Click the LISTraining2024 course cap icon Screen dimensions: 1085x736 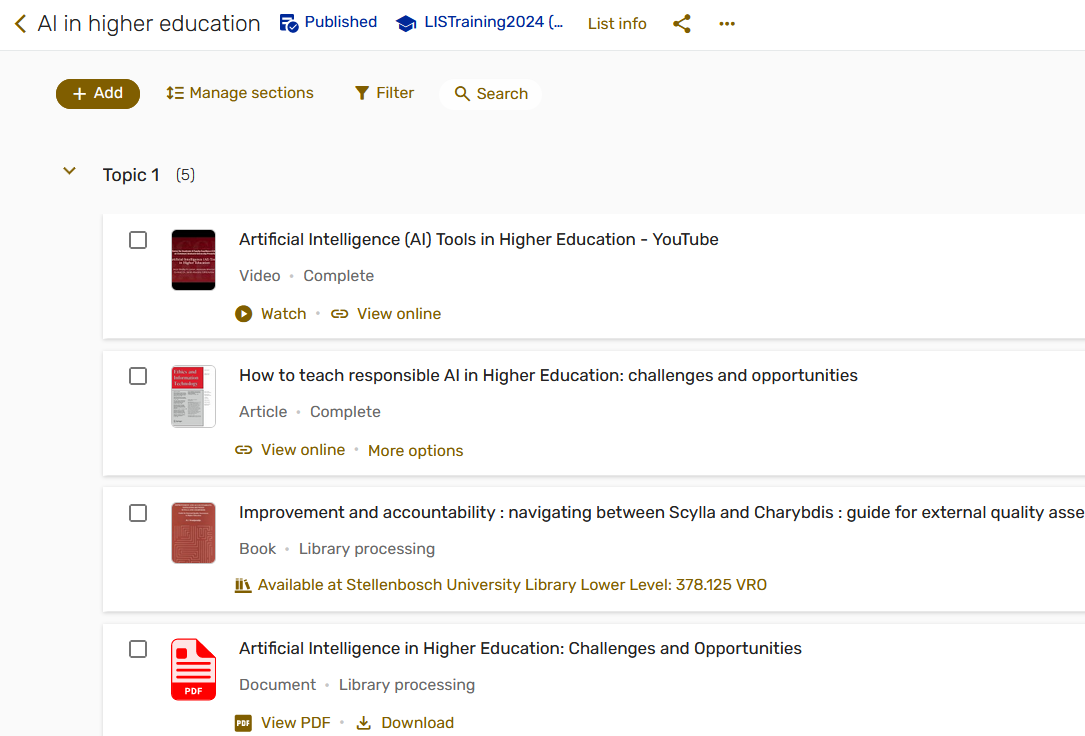pos(406,23)
